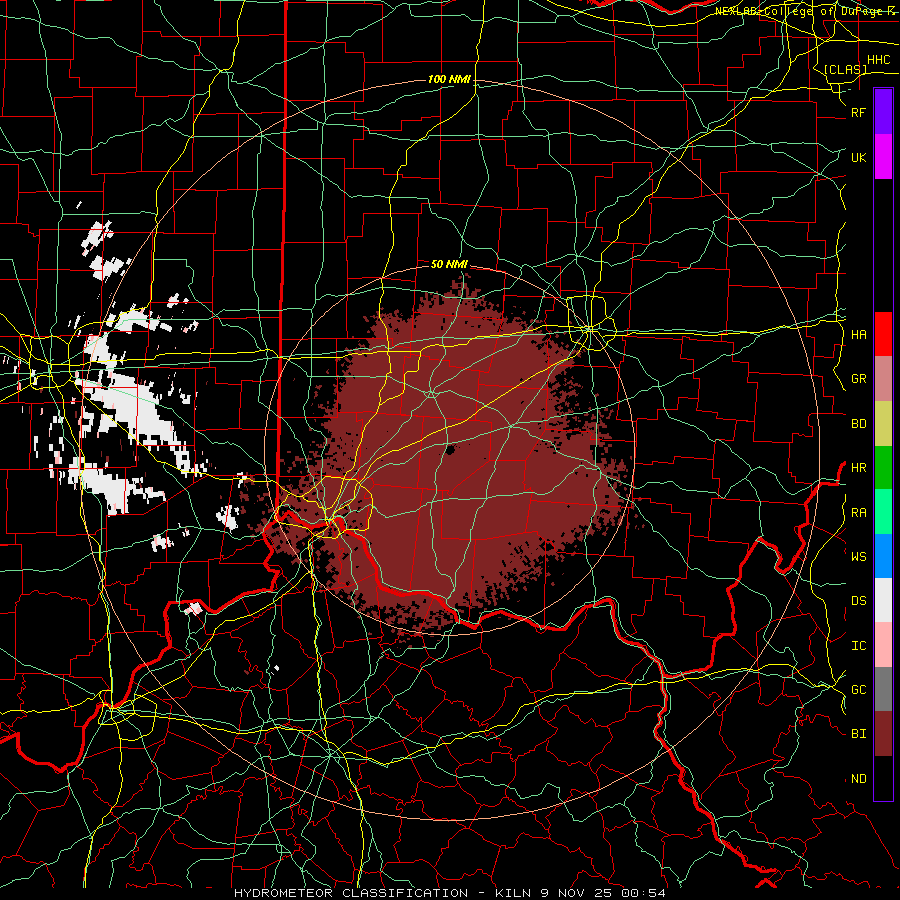Click the Hydrometeor Classification KILN title
Image resolution: width=900 pixels, height=900 pixels.
[x=449, y=893]
